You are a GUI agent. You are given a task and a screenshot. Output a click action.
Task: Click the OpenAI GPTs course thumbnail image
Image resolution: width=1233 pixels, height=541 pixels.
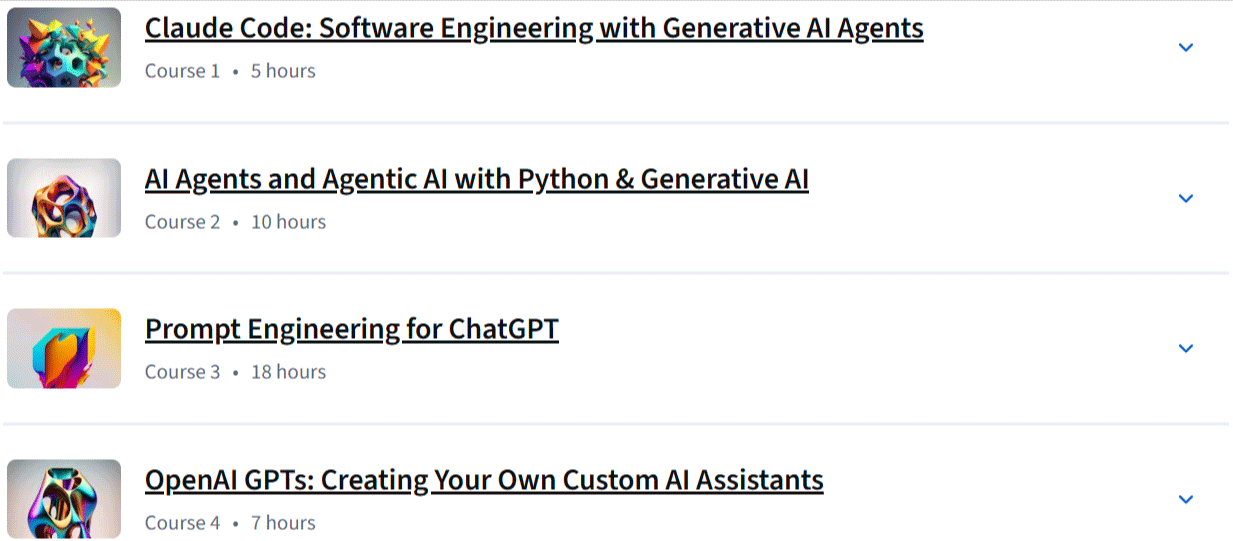[x=64, y=499]
